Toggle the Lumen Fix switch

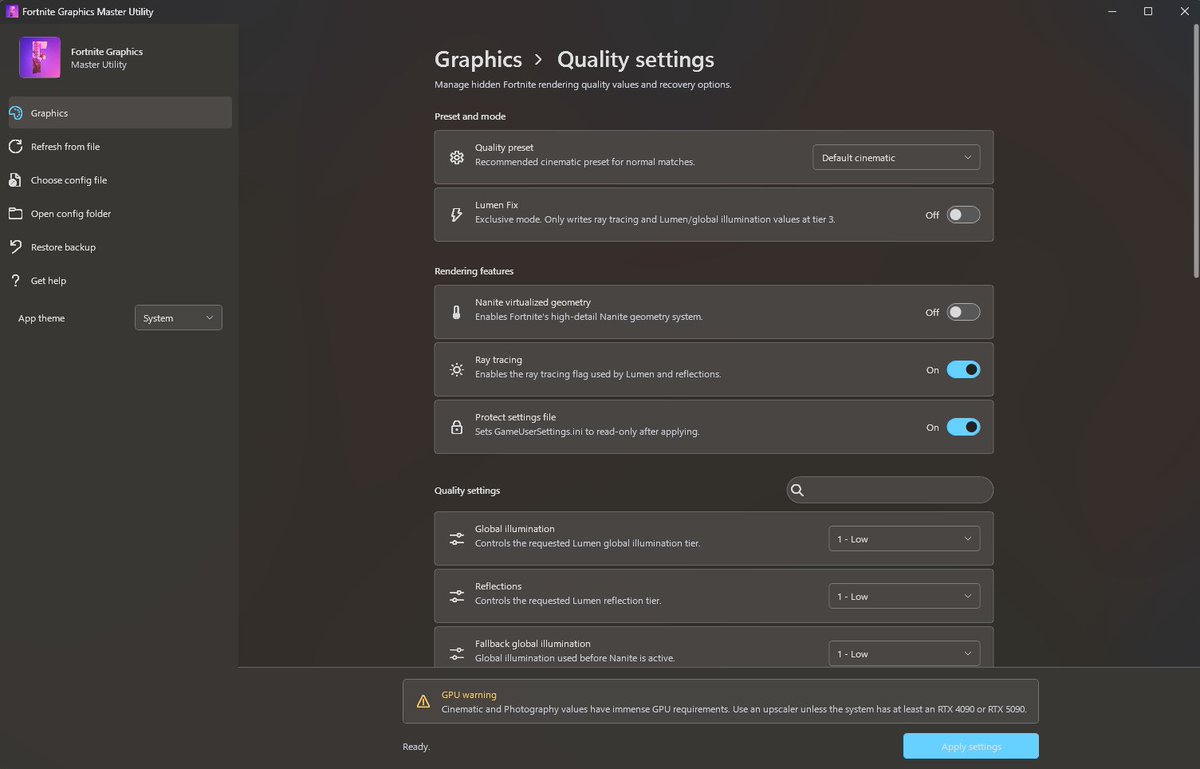pyautogui.click(x=963, y=215)
